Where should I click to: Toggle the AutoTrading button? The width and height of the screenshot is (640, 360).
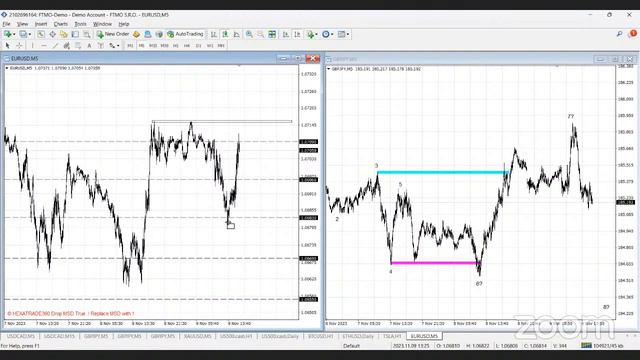click(185, 34)
